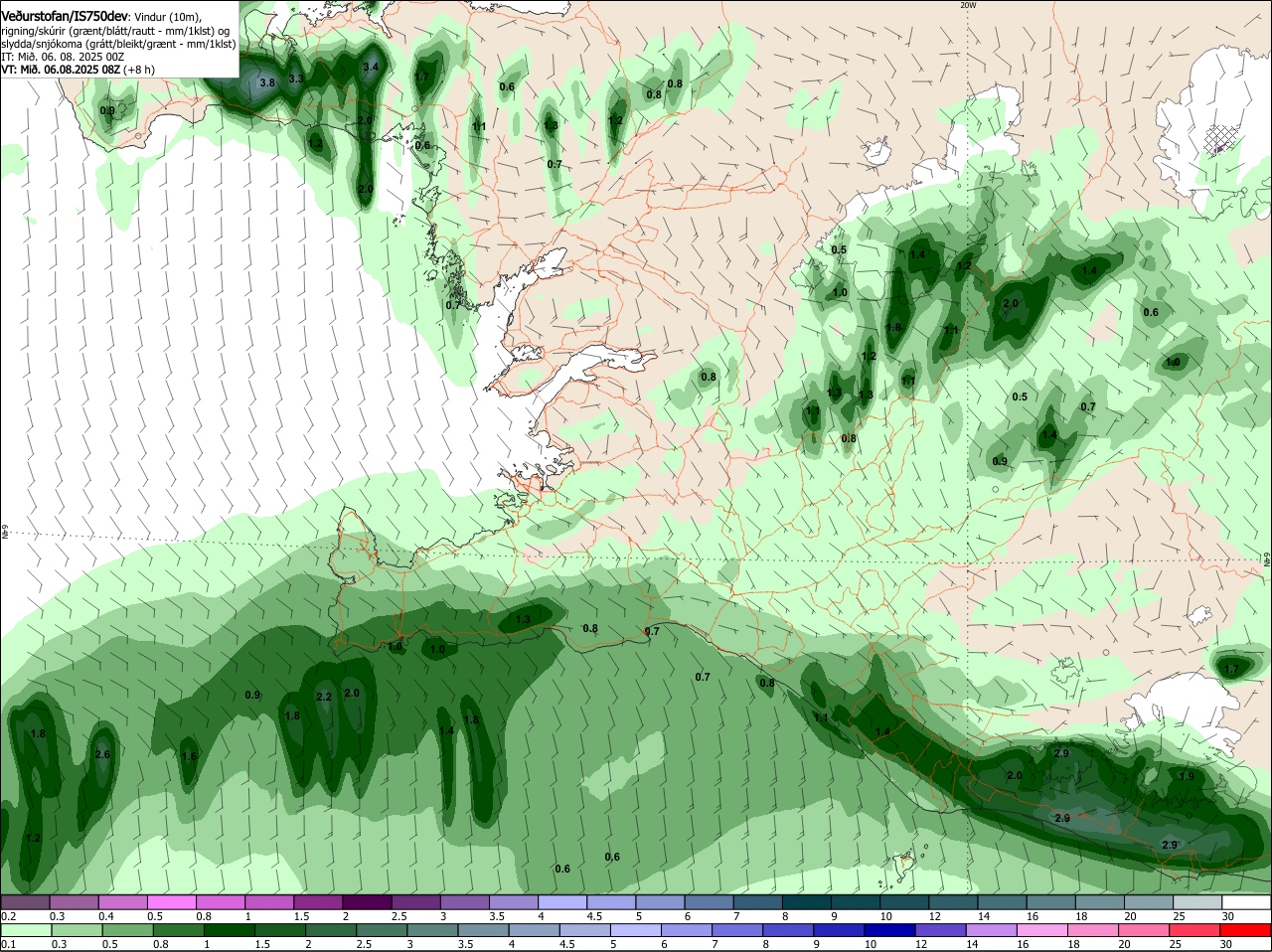The width and height of the screenshot is (1272, 952).
Task: Select the upper legend swatch starting at 3
Action: tap(465, 902)
